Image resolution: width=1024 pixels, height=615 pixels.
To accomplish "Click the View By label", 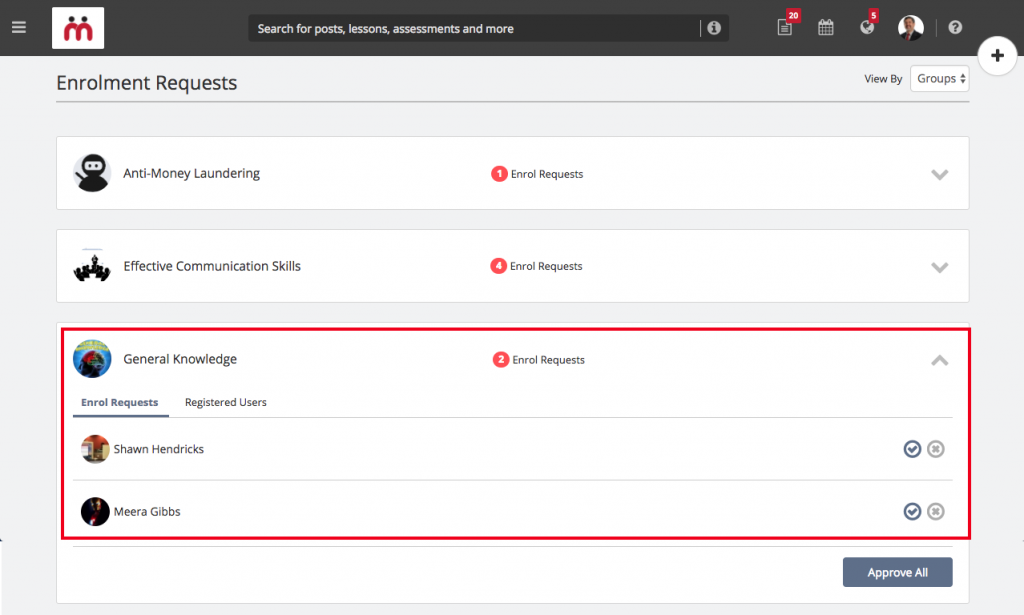I will click(x=883, y=78).
